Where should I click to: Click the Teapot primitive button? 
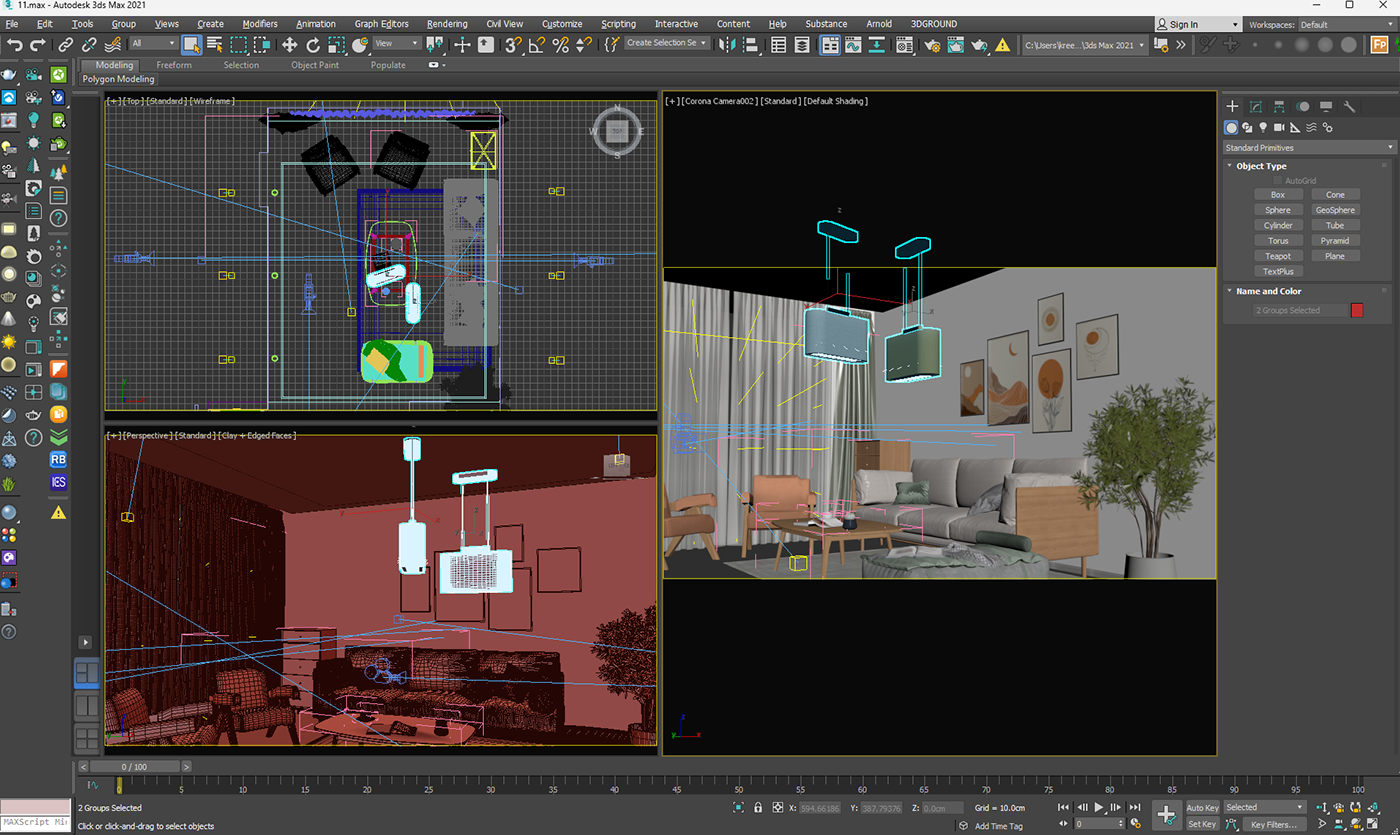coord(1277,256)
